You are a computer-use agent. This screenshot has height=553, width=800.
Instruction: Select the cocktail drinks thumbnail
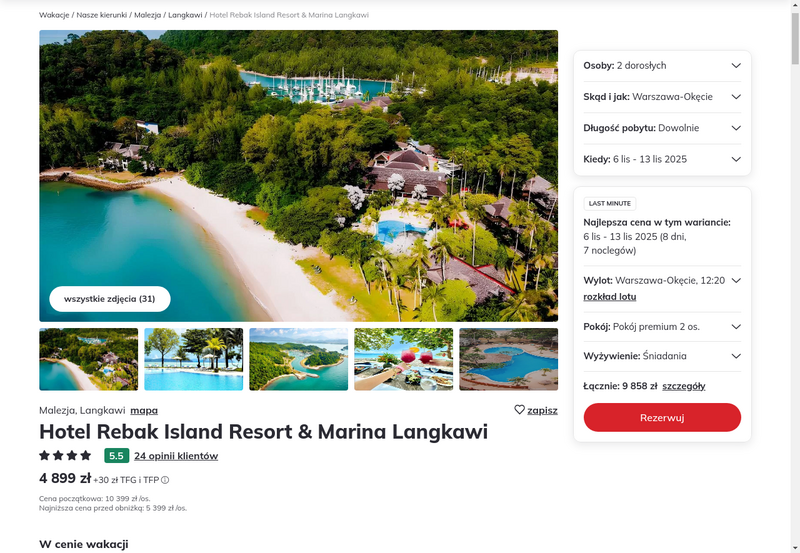[404, 359]
